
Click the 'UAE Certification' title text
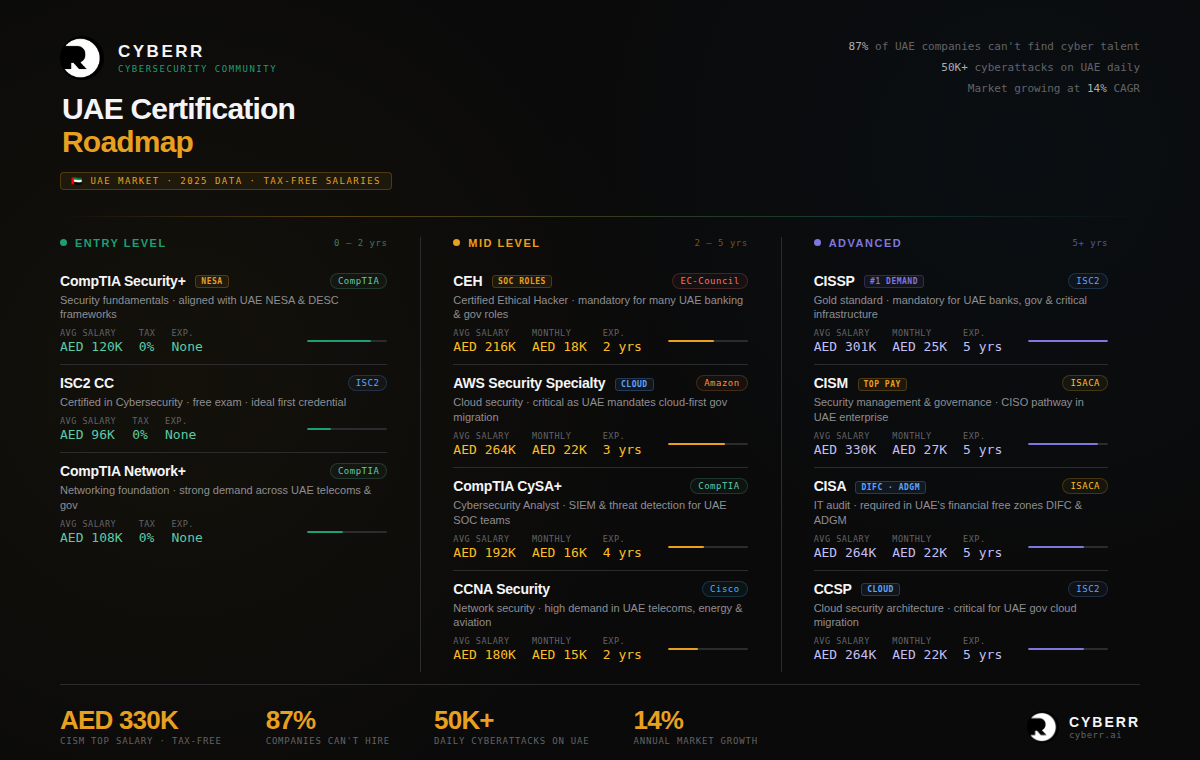[x=179, y=108]
